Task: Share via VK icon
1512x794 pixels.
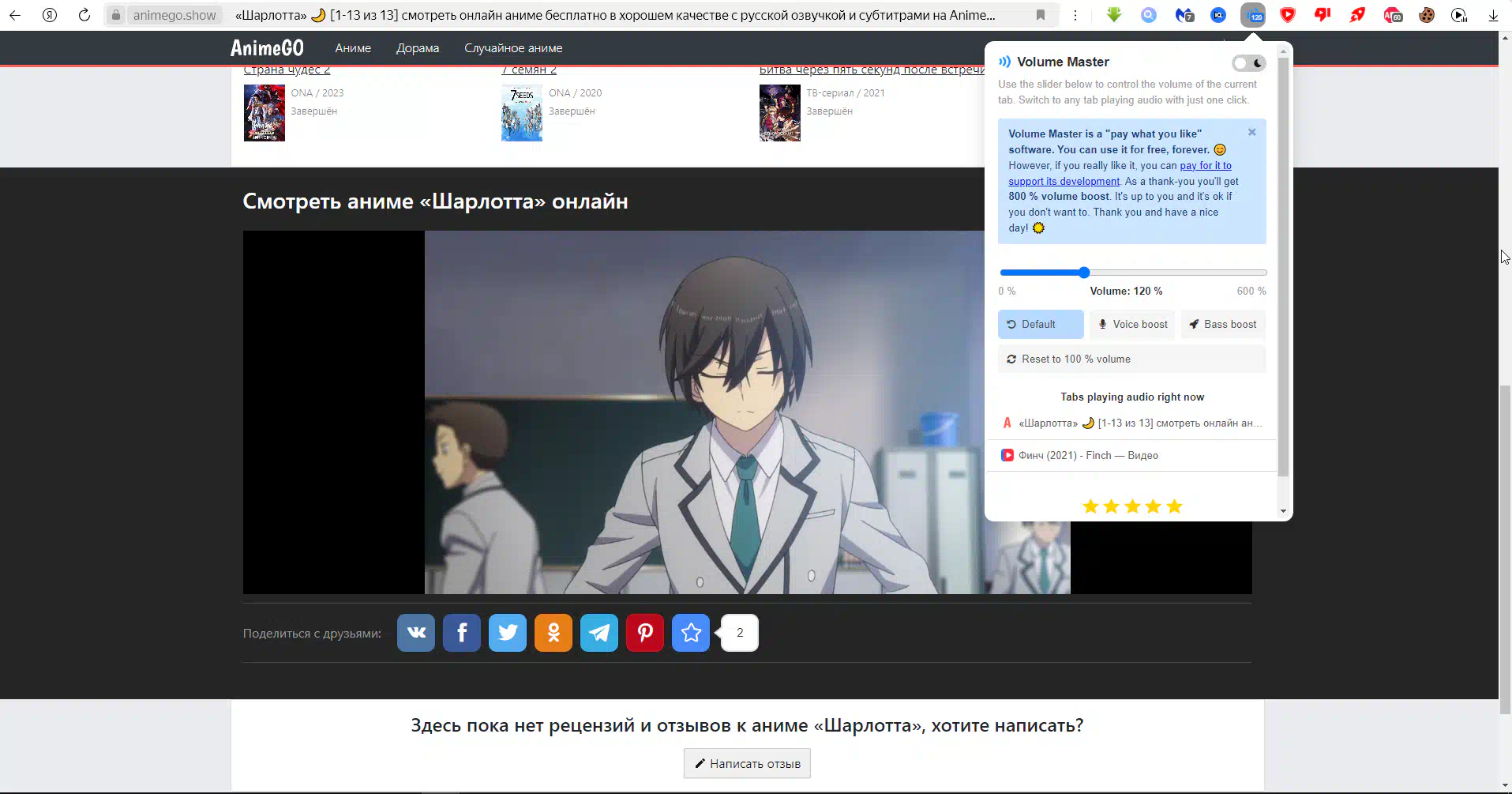Action: coord(416,633)
